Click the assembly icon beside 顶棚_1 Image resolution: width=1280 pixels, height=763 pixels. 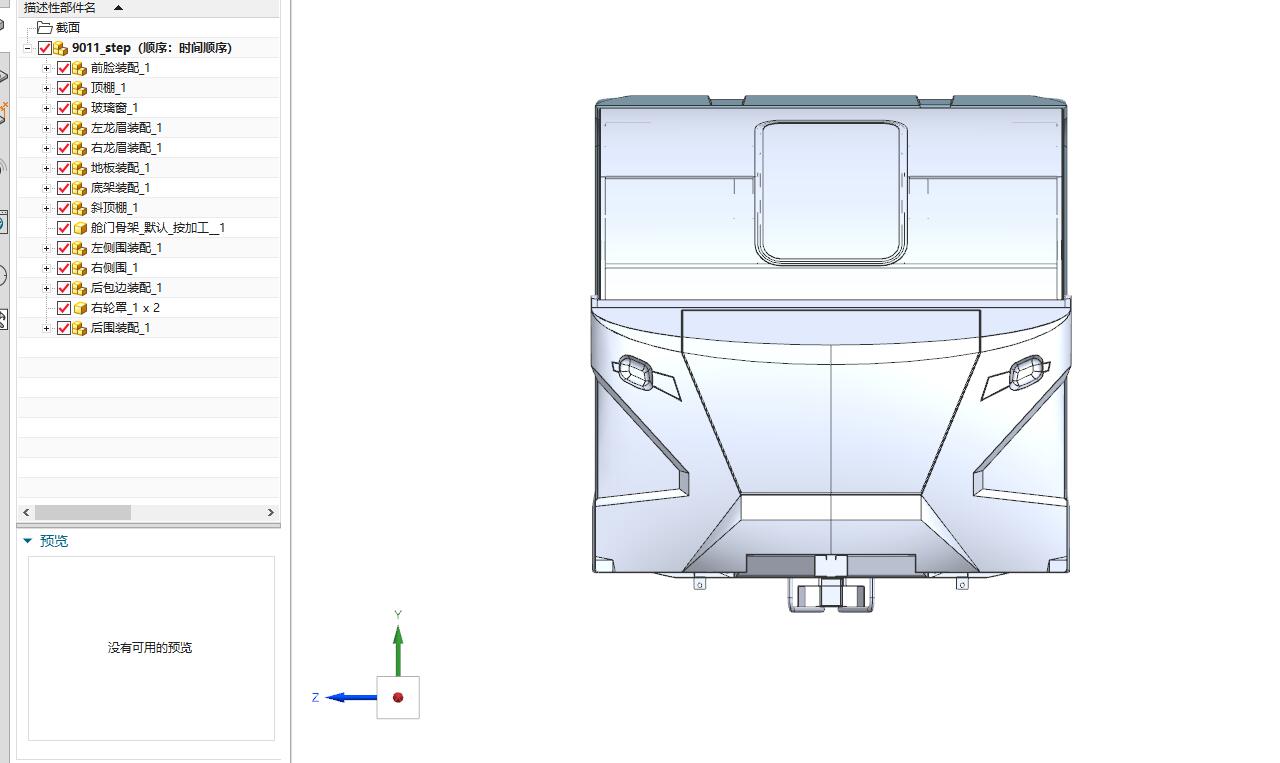[x=80, y=88]
